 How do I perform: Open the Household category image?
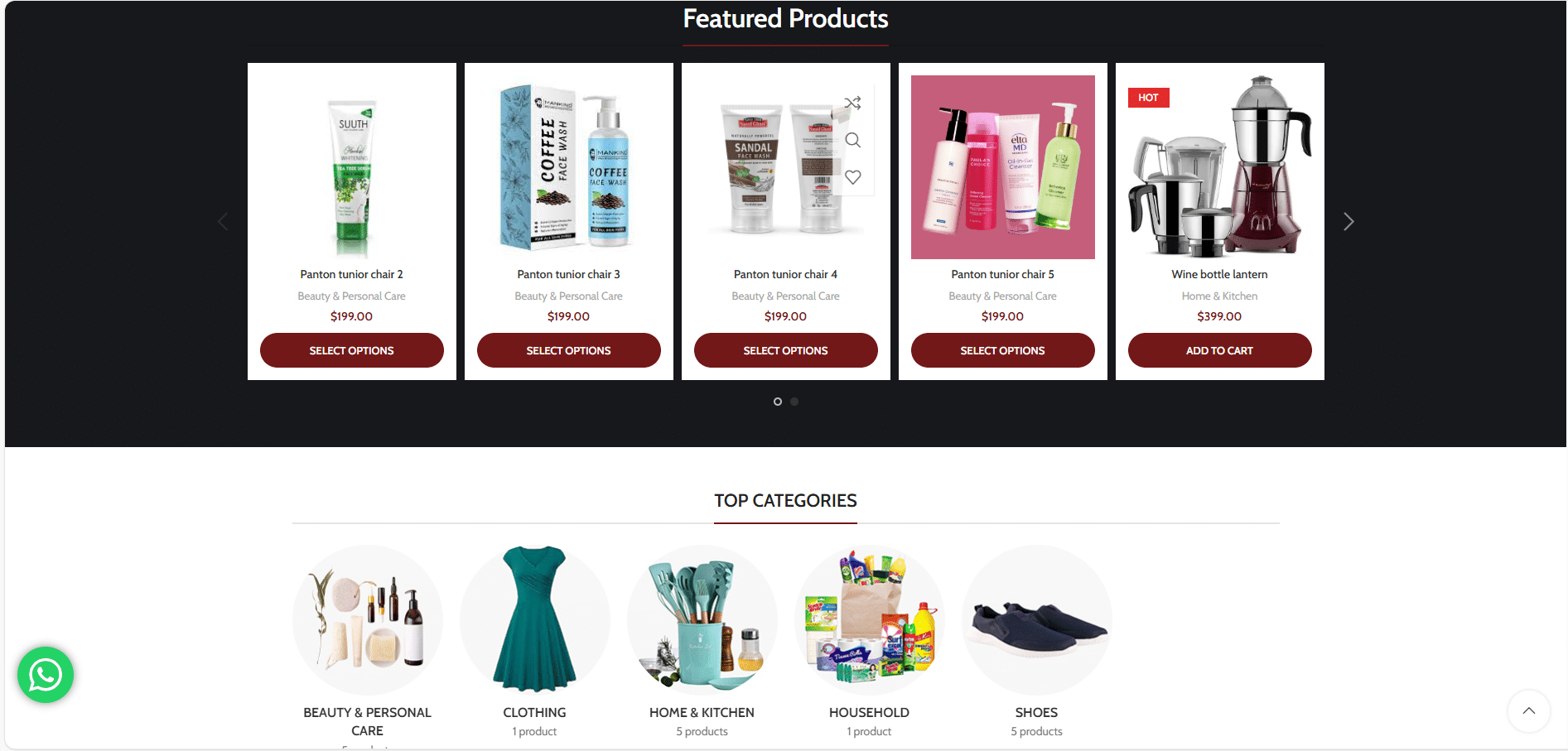pos(870,619)
